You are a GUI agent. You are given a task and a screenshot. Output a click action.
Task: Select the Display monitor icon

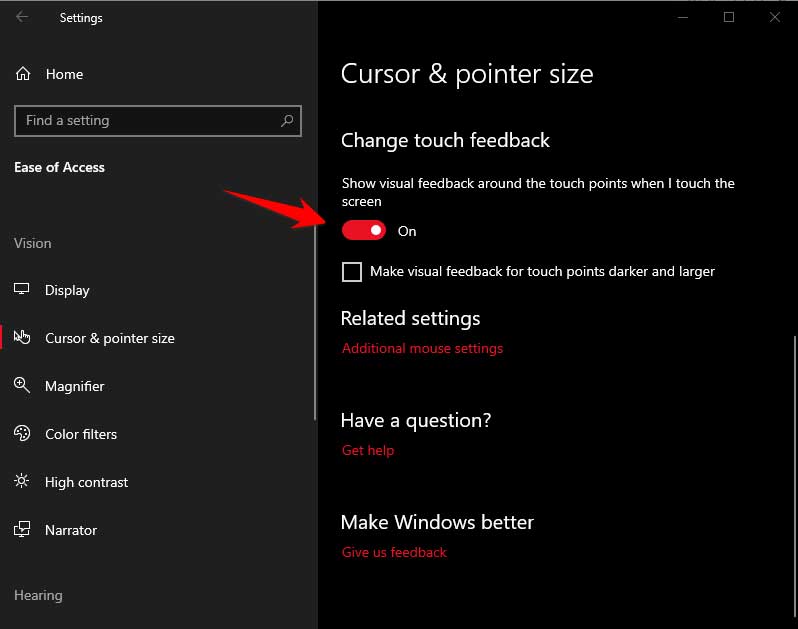21,289
